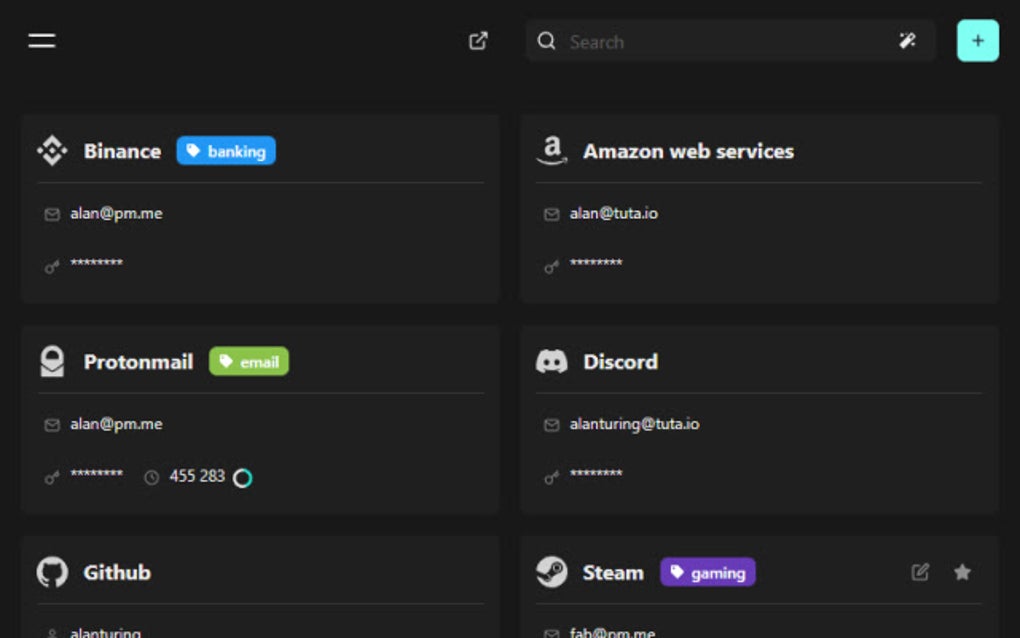Open the hamburger menu

40,39
